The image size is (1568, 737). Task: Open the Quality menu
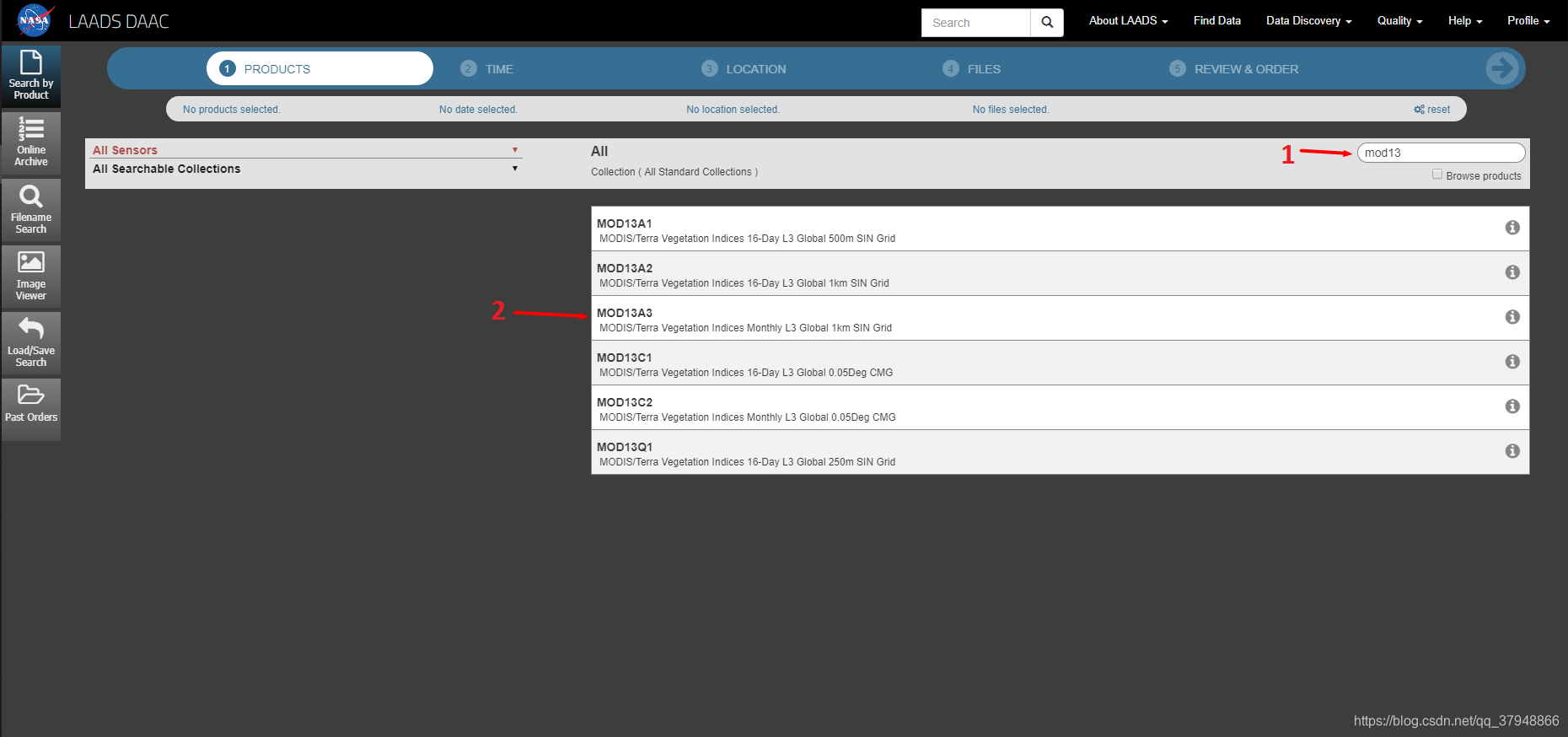[1399, 21]
